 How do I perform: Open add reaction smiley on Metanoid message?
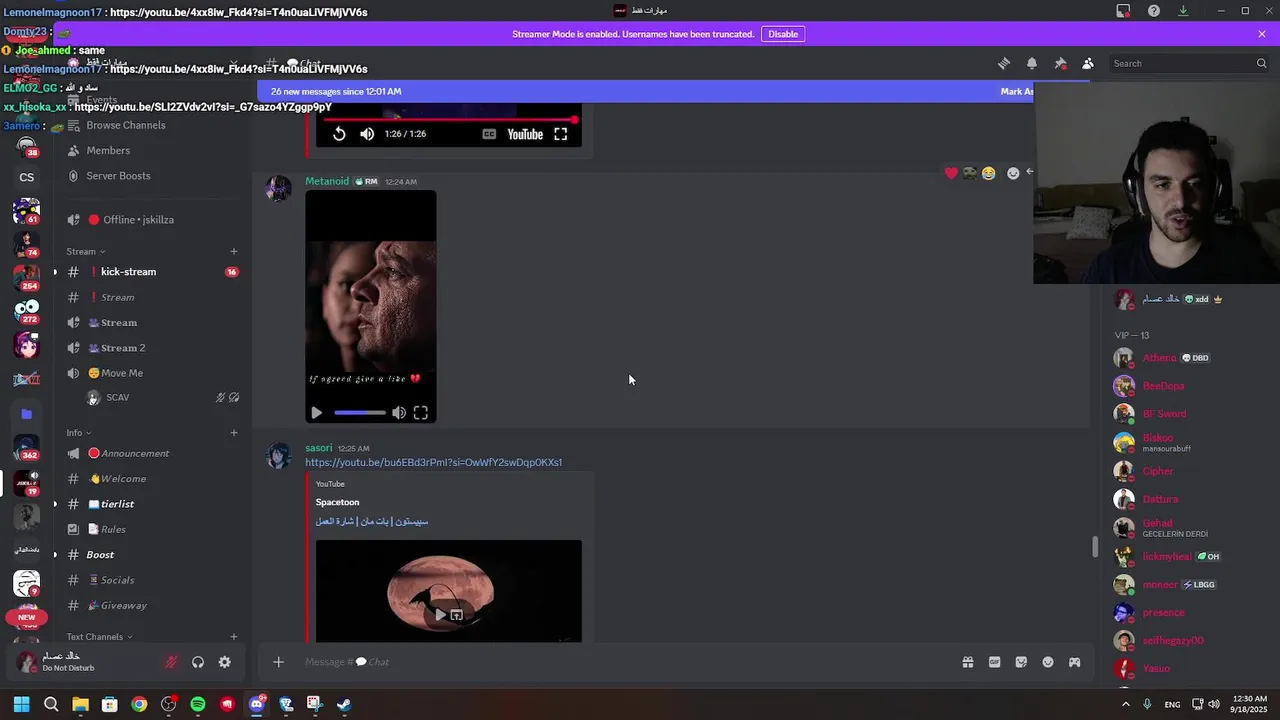coord(1013,173)
